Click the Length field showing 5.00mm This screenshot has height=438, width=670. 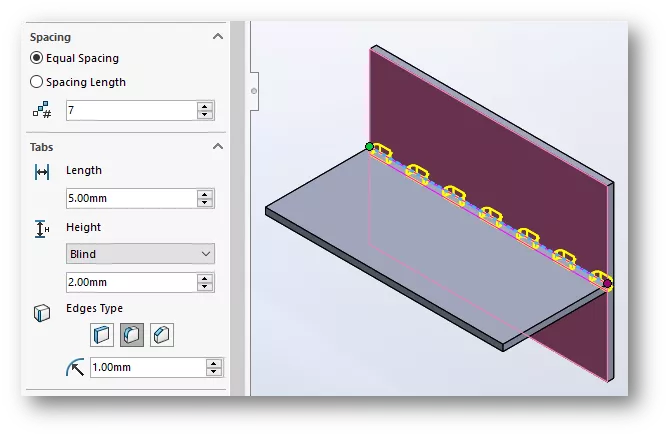131,198
